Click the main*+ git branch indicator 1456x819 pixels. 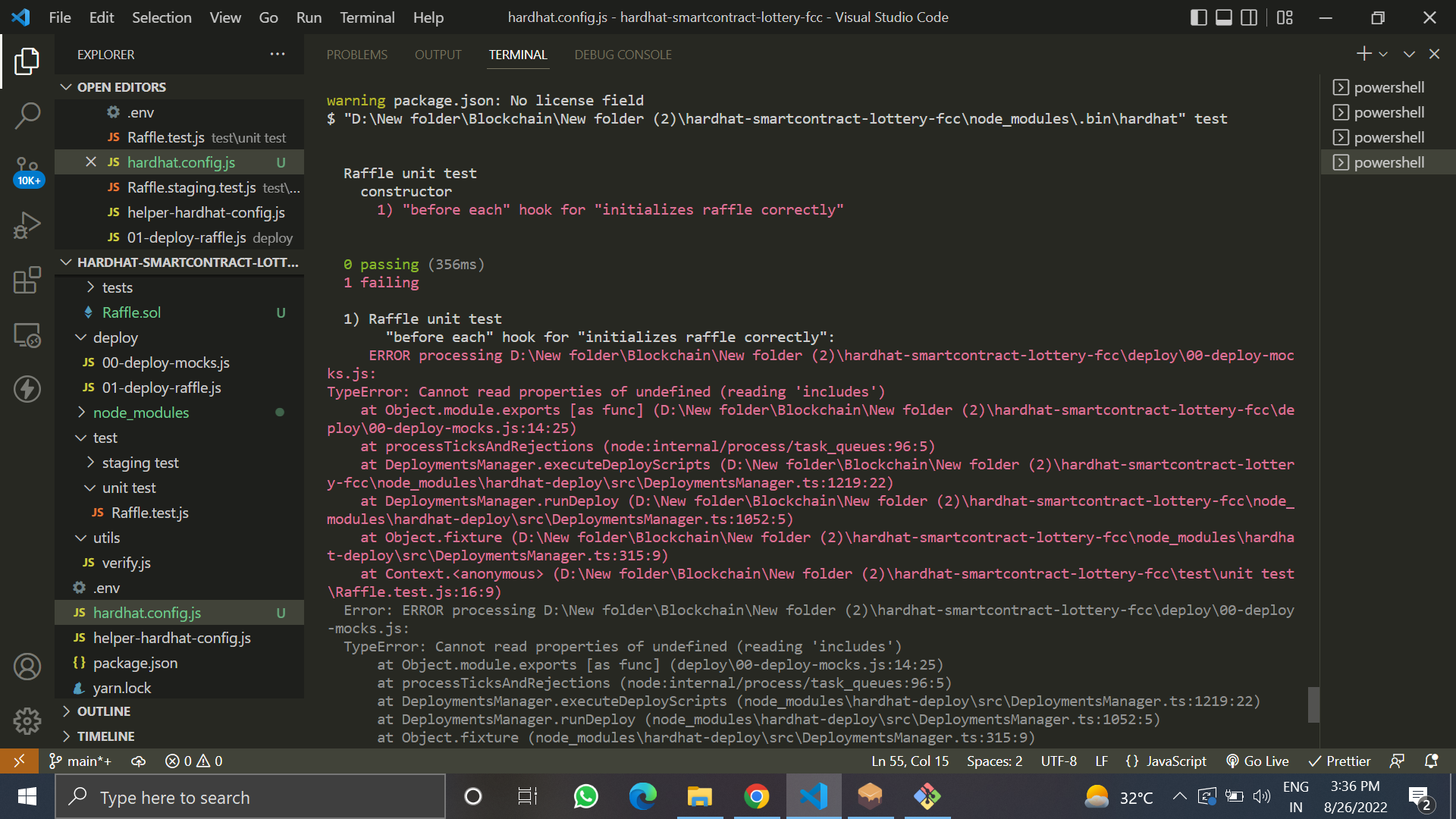point(80,761)
